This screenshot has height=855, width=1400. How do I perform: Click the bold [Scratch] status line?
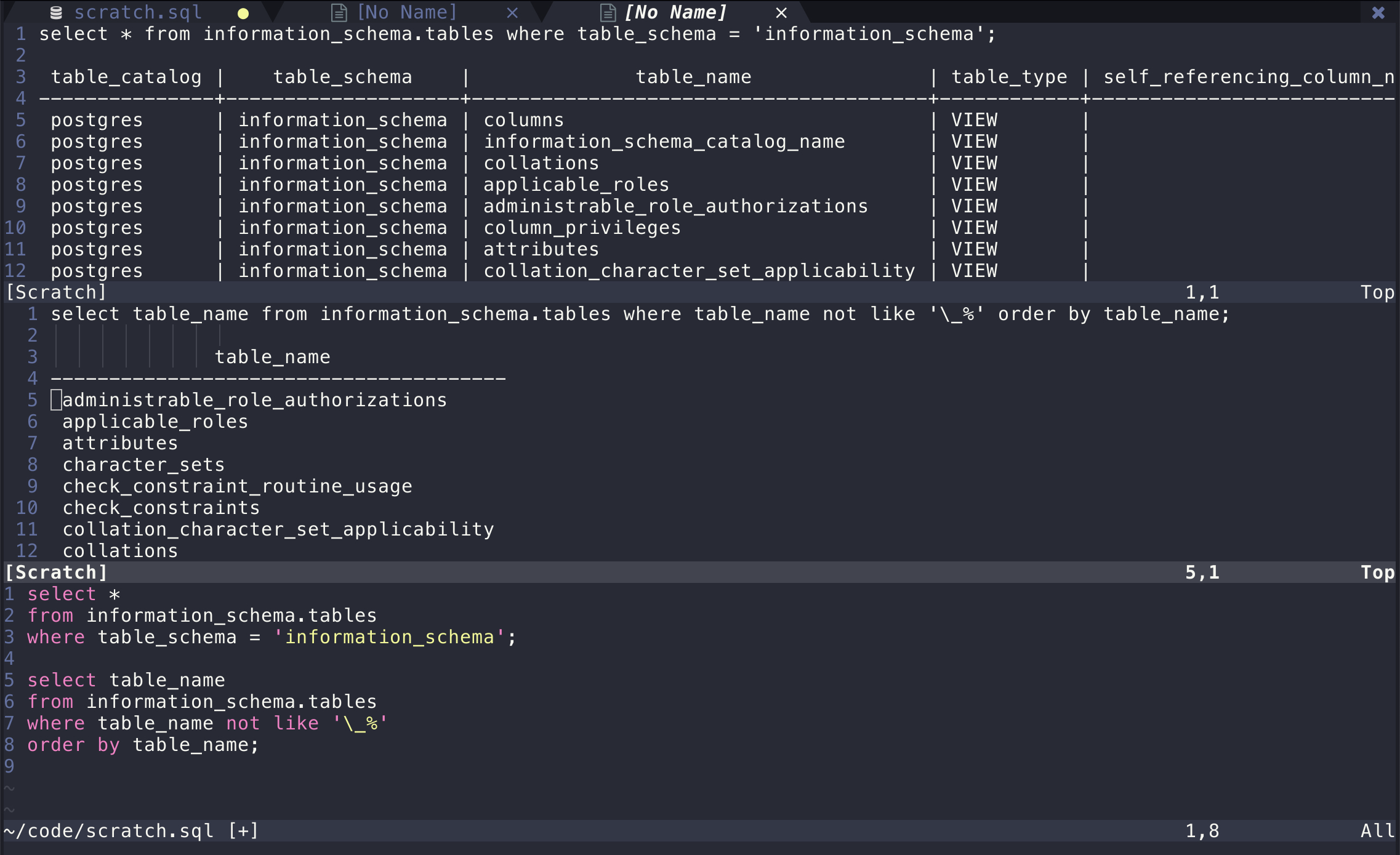(x=57, y=572)
